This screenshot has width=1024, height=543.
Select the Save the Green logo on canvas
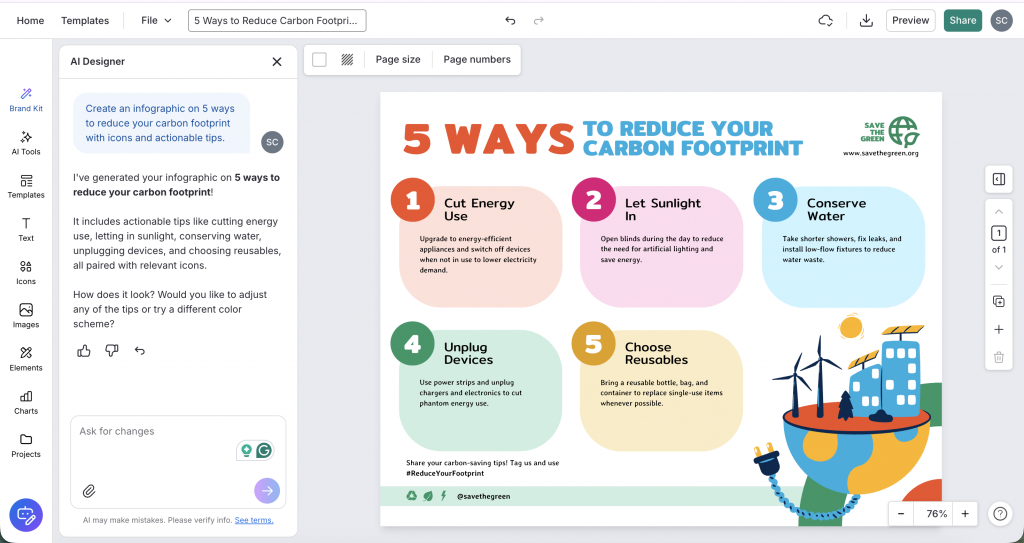tap(889, 132)
